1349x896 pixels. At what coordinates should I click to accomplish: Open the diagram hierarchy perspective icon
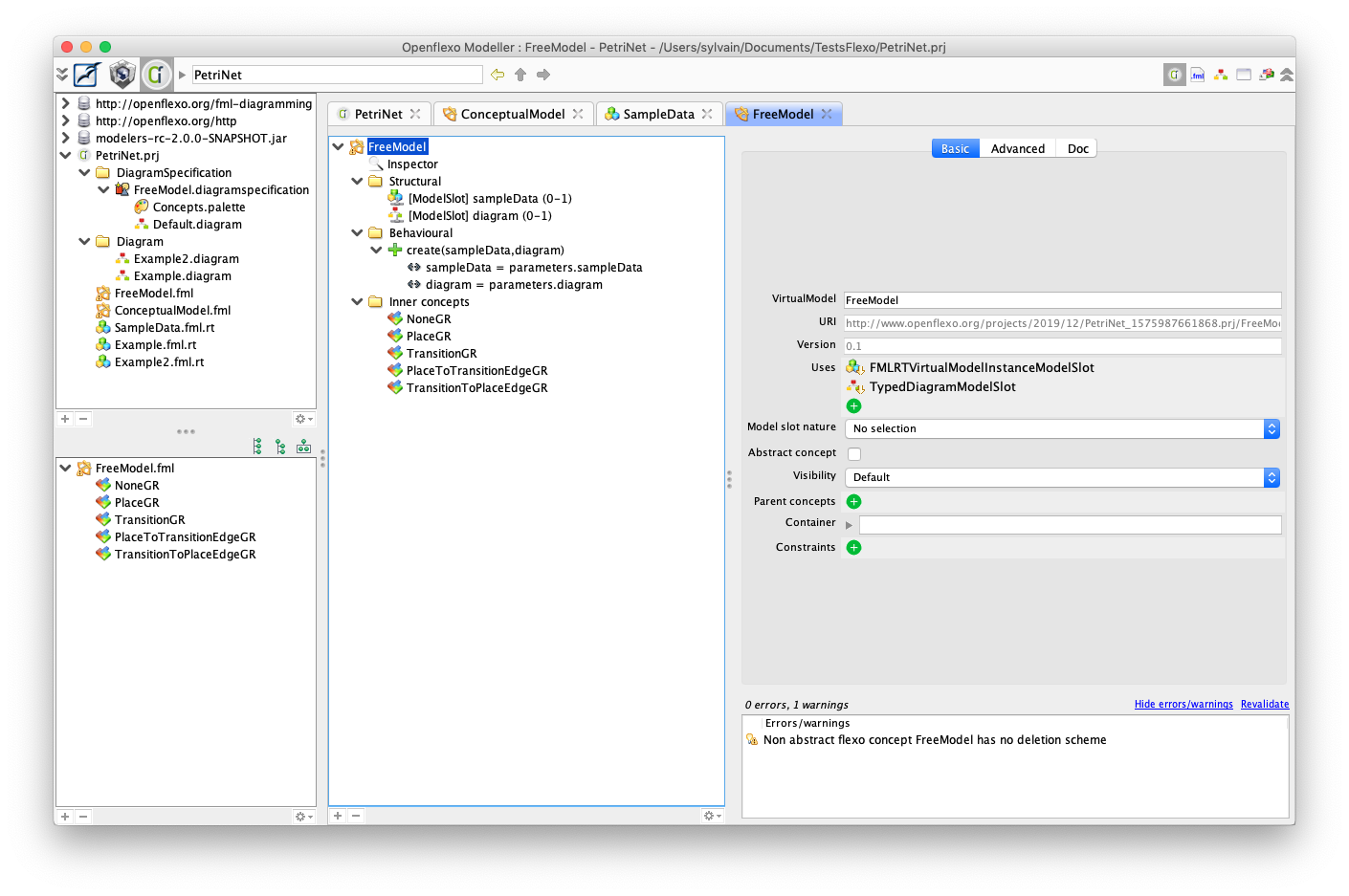pos(1221,75)
